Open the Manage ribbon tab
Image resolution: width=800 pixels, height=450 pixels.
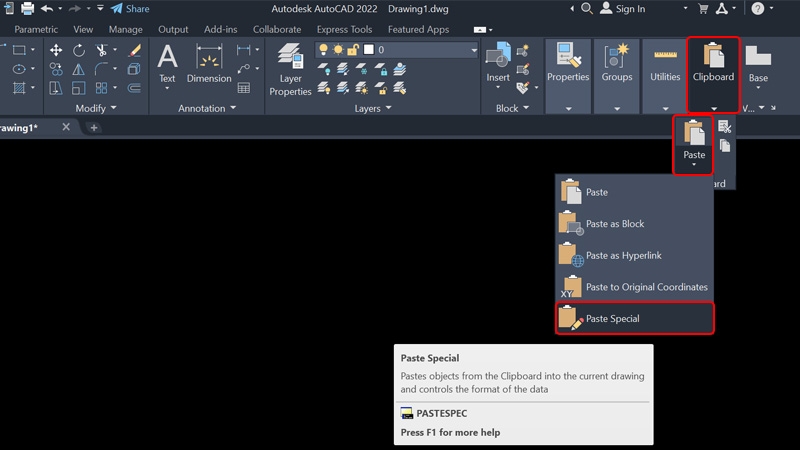click(x=126, y=30)
